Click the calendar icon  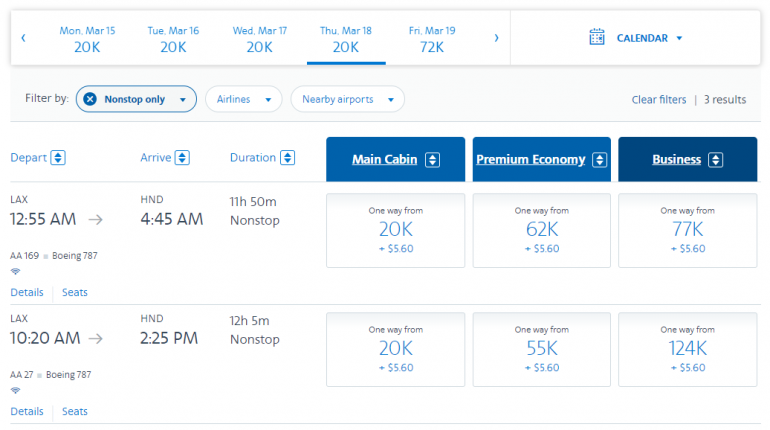point(597,38)
